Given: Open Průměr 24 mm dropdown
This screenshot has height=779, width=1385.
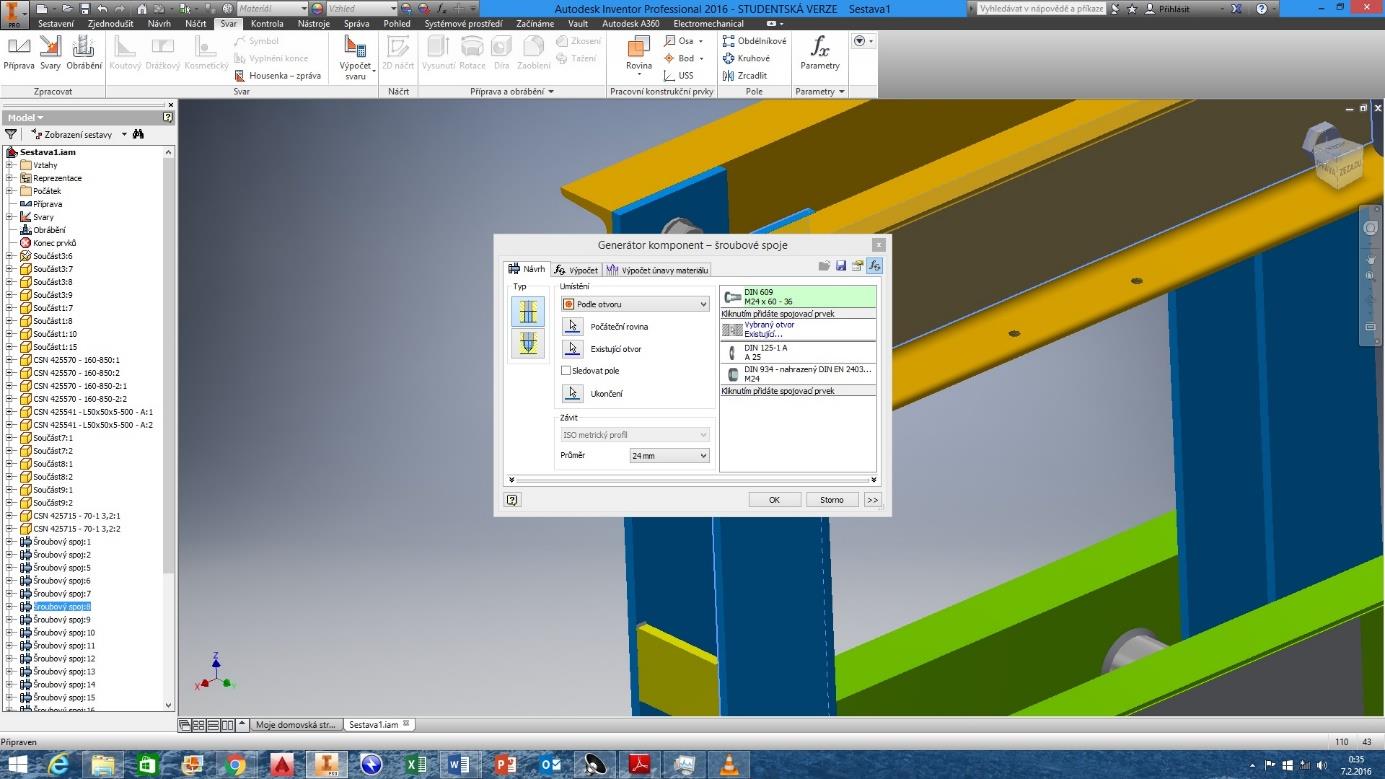Looking at the screenshot, I should pos(669,455).
